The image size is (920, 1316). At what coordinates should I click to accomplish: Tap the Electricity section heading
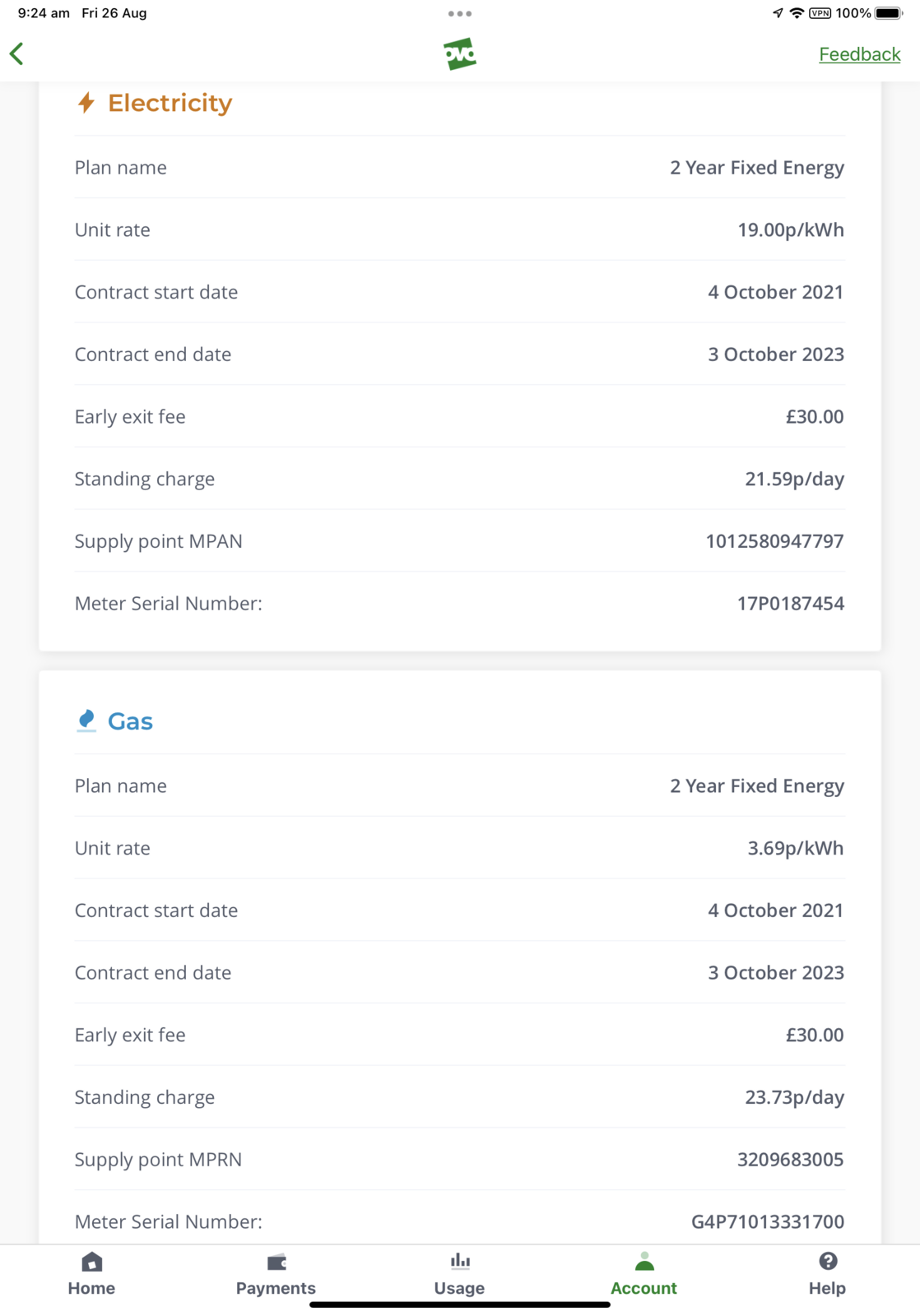point(170,103)
